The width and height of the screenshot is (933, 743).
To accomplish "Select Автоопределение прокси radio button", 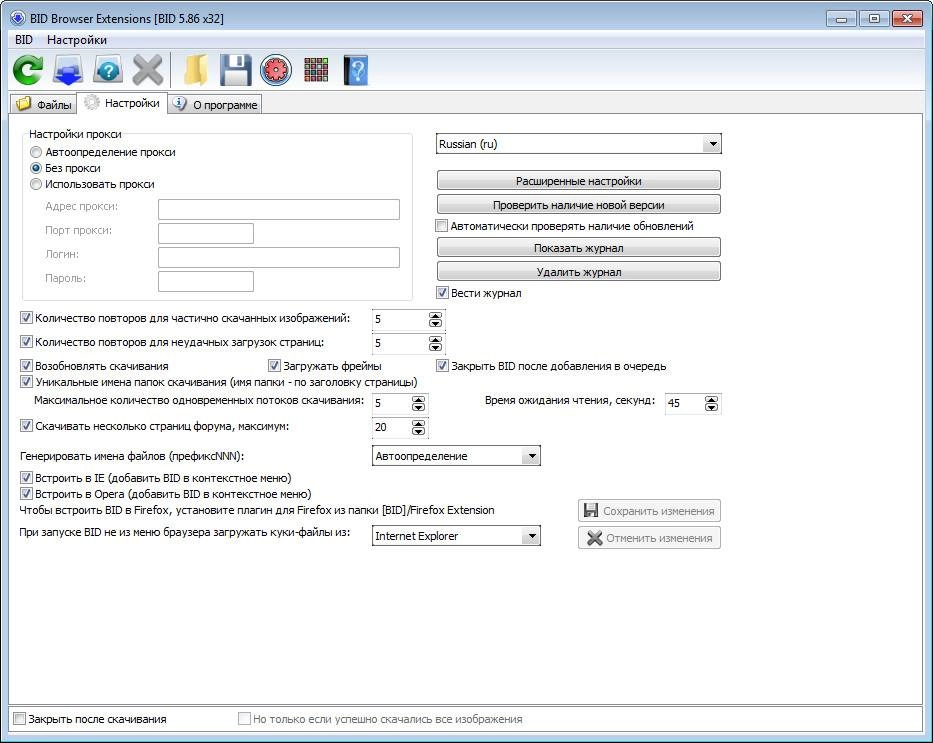I will 36,152.
